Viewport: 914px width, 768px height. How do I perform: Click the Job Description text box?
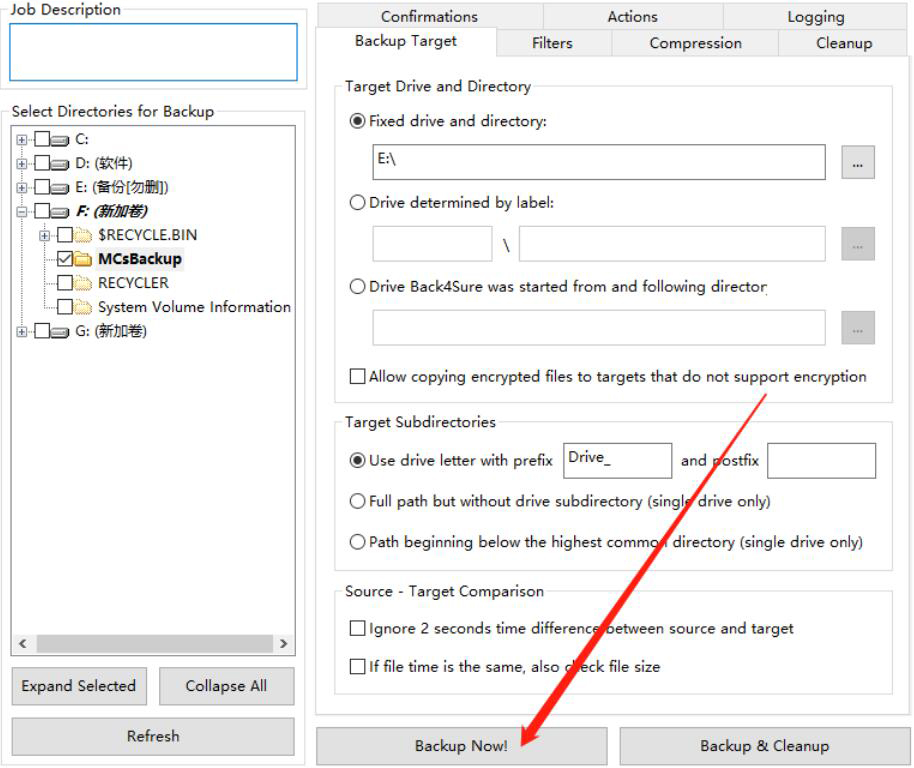(153, 52)
